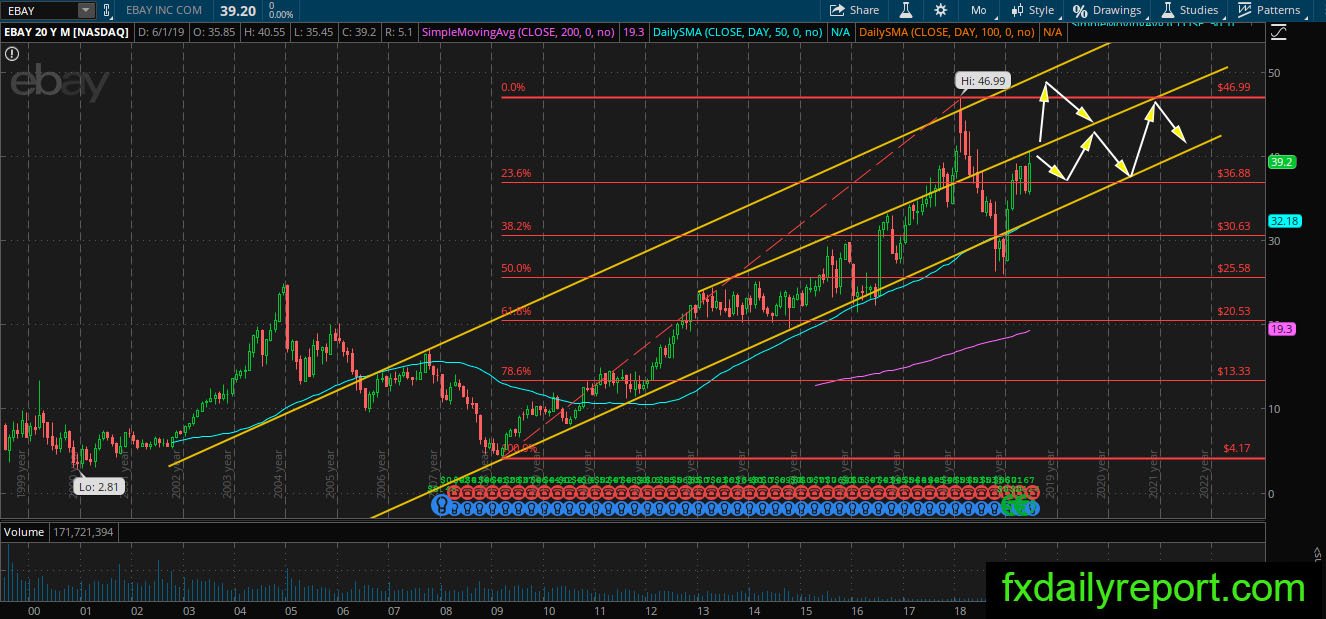
Task: Click the EBAY symbol input field
Action: [x=39, y=10]
